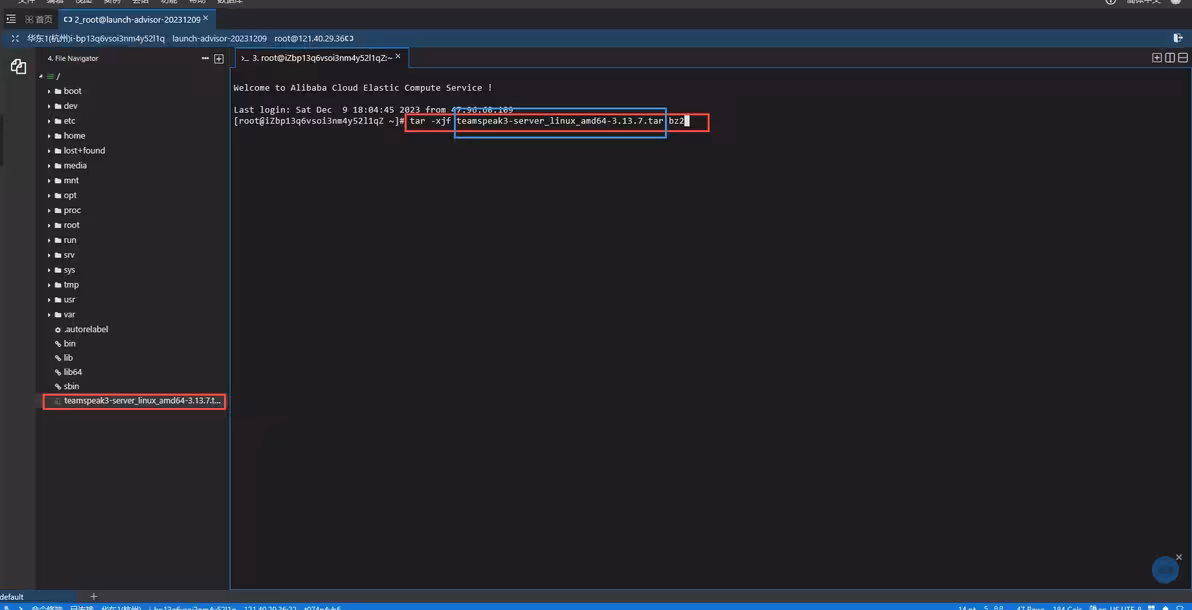Click the teamspeak3 archive file icon
This screenshot has height=610, width=1192.
[58, 402]
